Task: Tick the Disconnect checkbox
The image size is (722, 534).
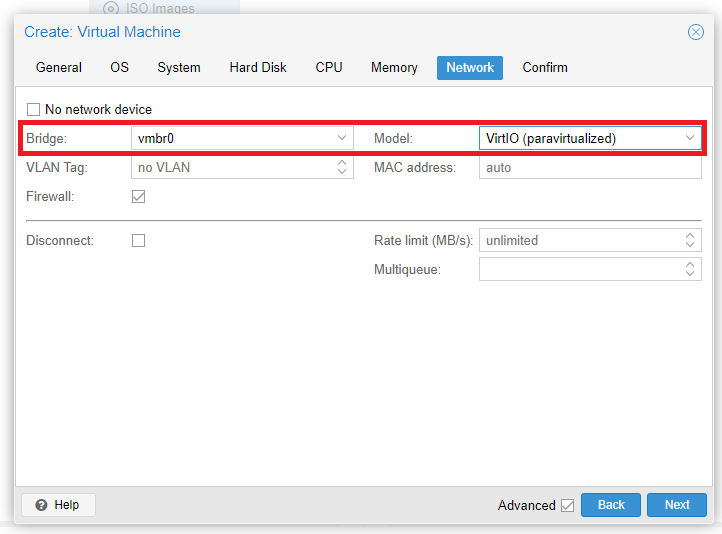Action: click(138, 240)
